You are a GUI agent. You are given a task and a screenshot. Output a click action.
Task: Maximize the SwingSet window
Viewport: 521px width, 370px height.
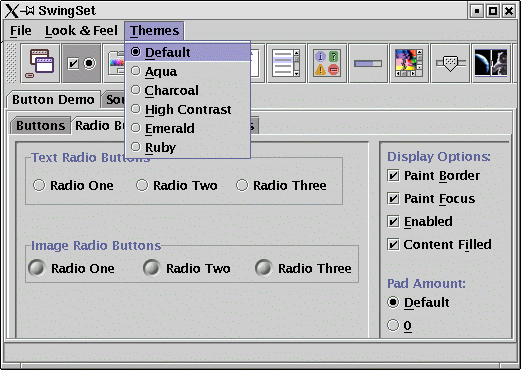click(493, 11)
